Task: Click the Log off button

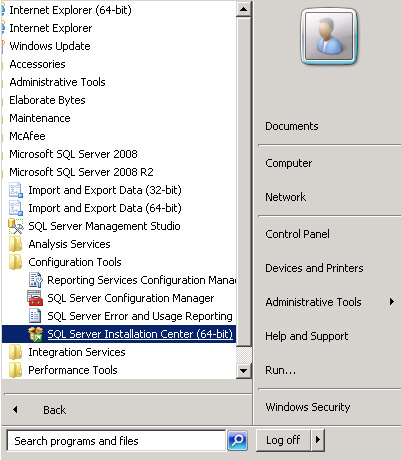Action: click(283, 440)
